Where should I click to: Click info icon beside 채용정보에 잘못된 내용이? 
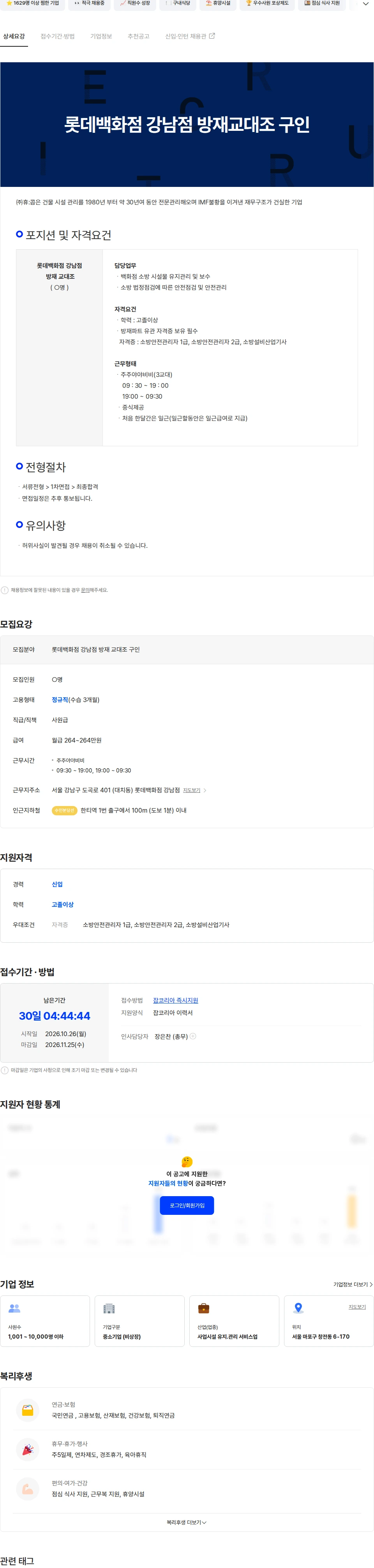tap(5, 590)
